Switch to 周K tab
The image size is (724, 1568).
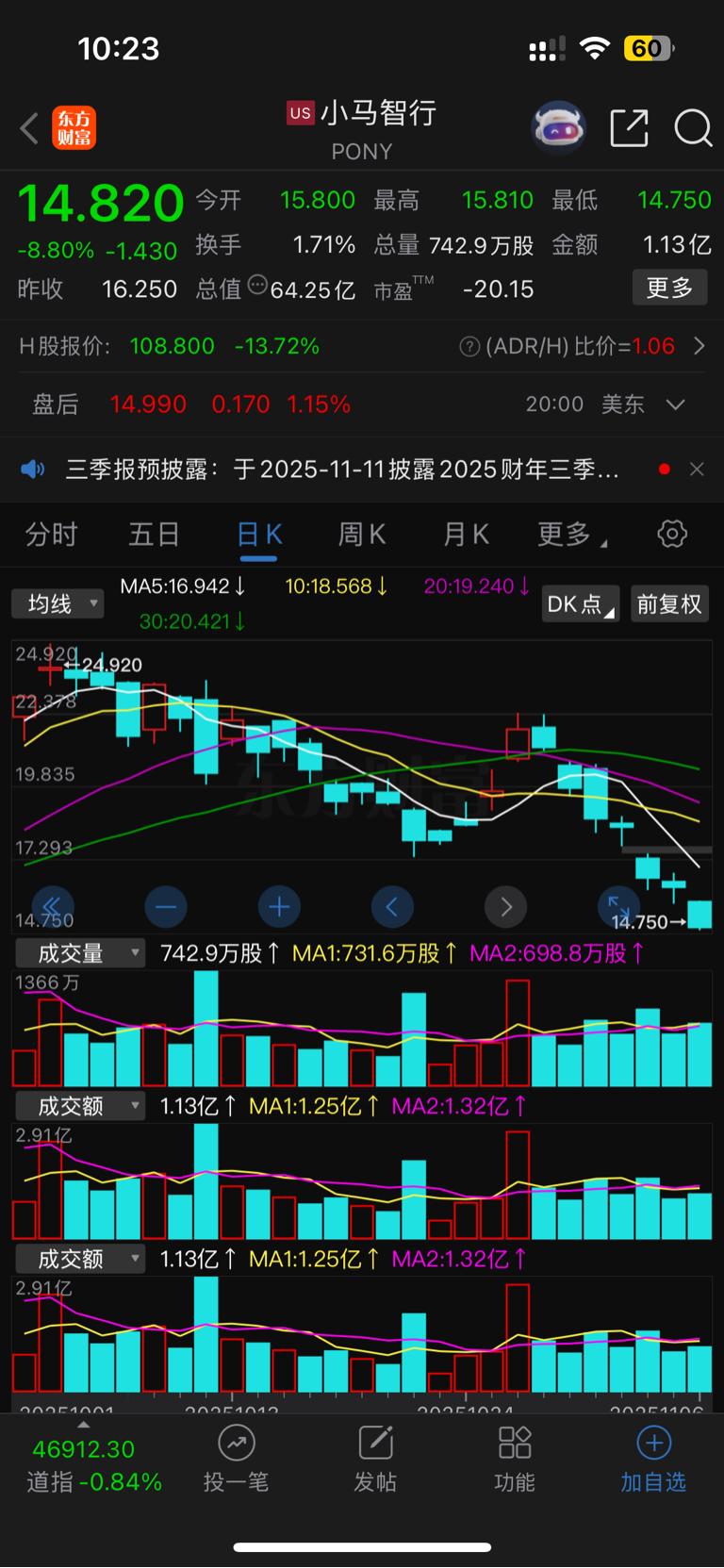362,535
